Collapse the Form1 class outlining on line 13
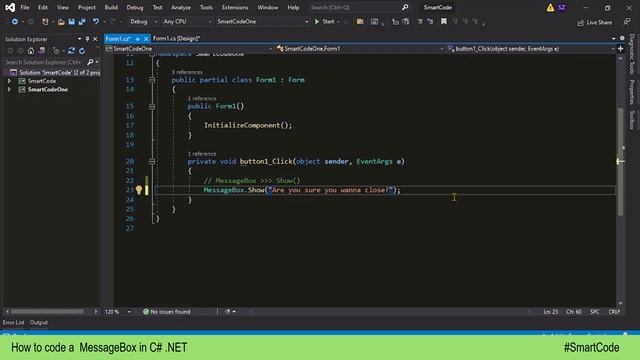 152,80
